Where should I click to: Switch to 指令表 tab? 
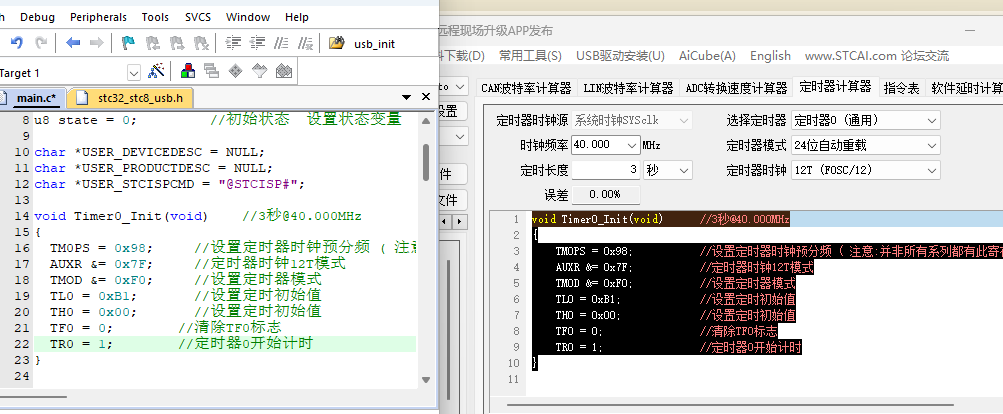pyautogui.click(x=901, y=88)
